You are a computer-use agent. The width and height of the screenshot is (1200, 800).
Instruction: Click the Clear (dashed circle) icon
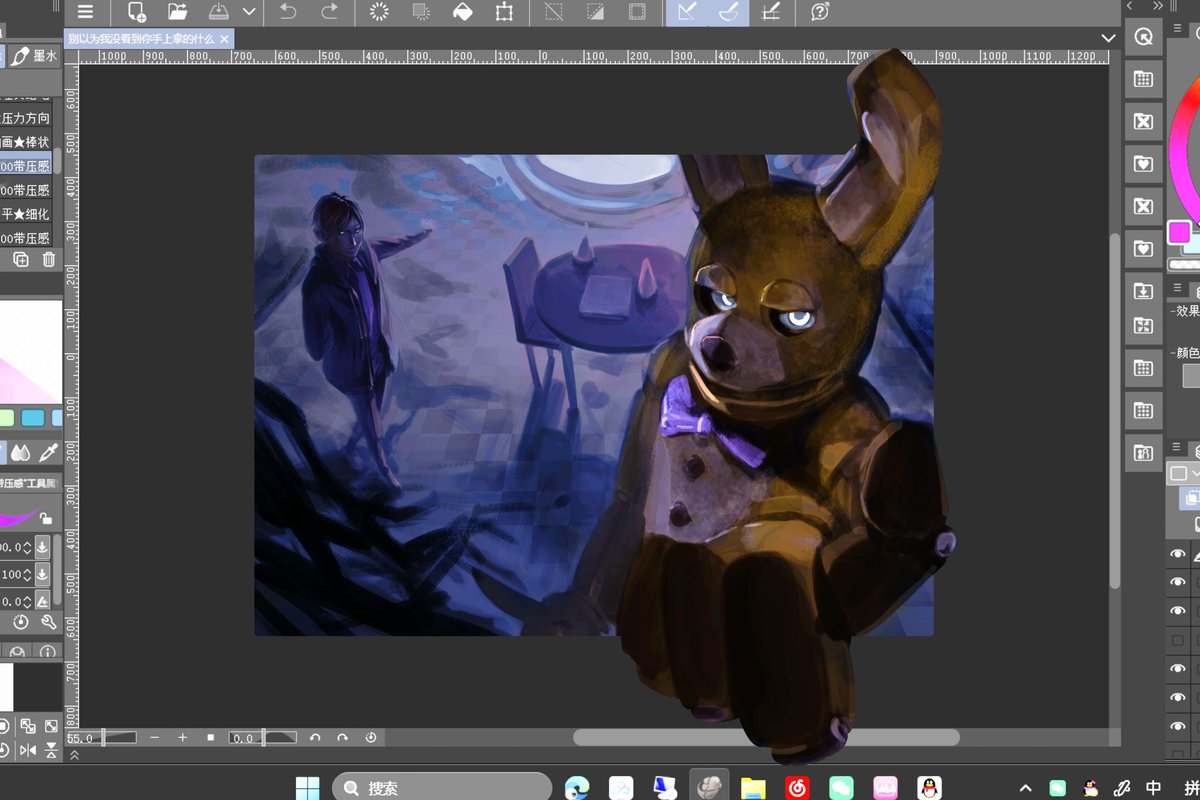tap(379, 12)
